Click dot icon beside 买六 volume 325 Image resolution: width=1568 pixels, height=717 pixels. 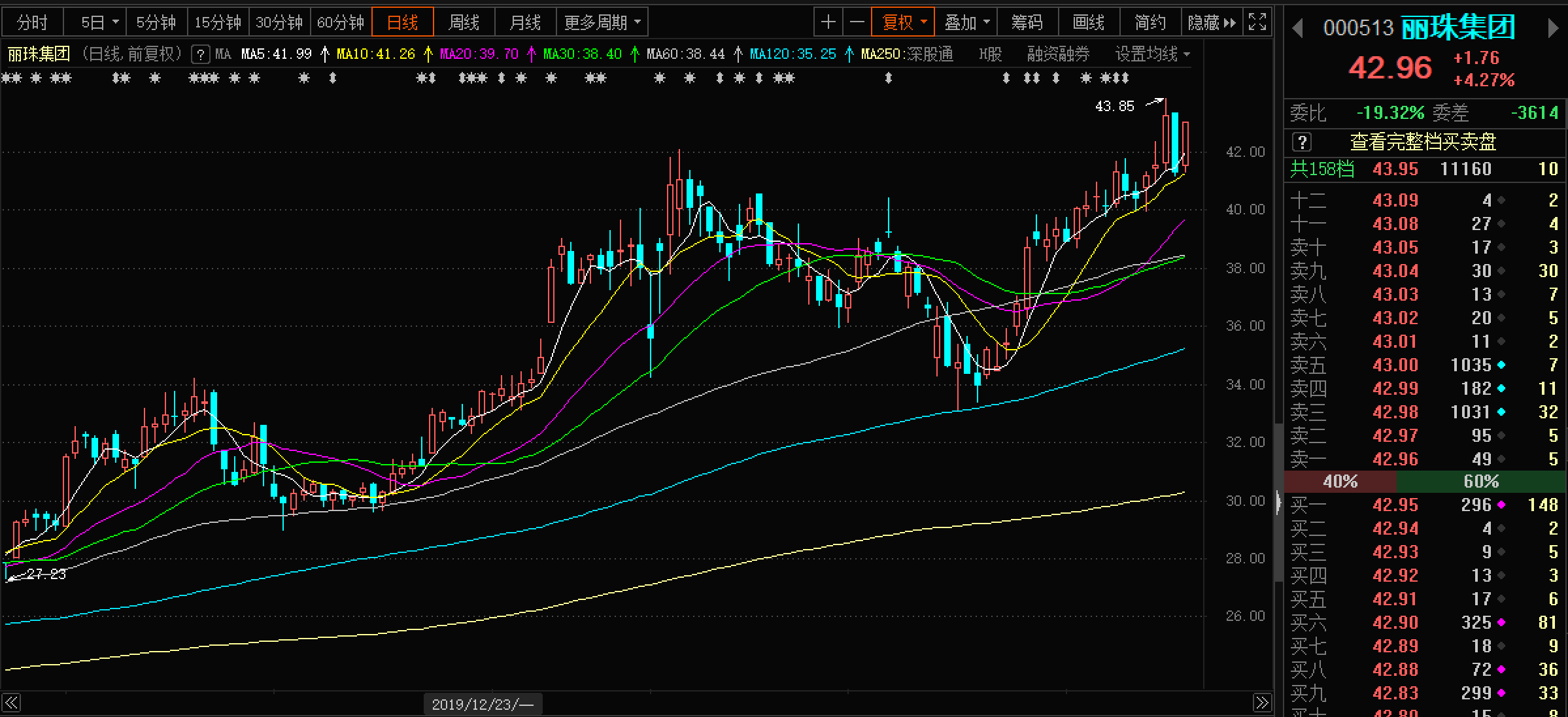point(1501,622)
